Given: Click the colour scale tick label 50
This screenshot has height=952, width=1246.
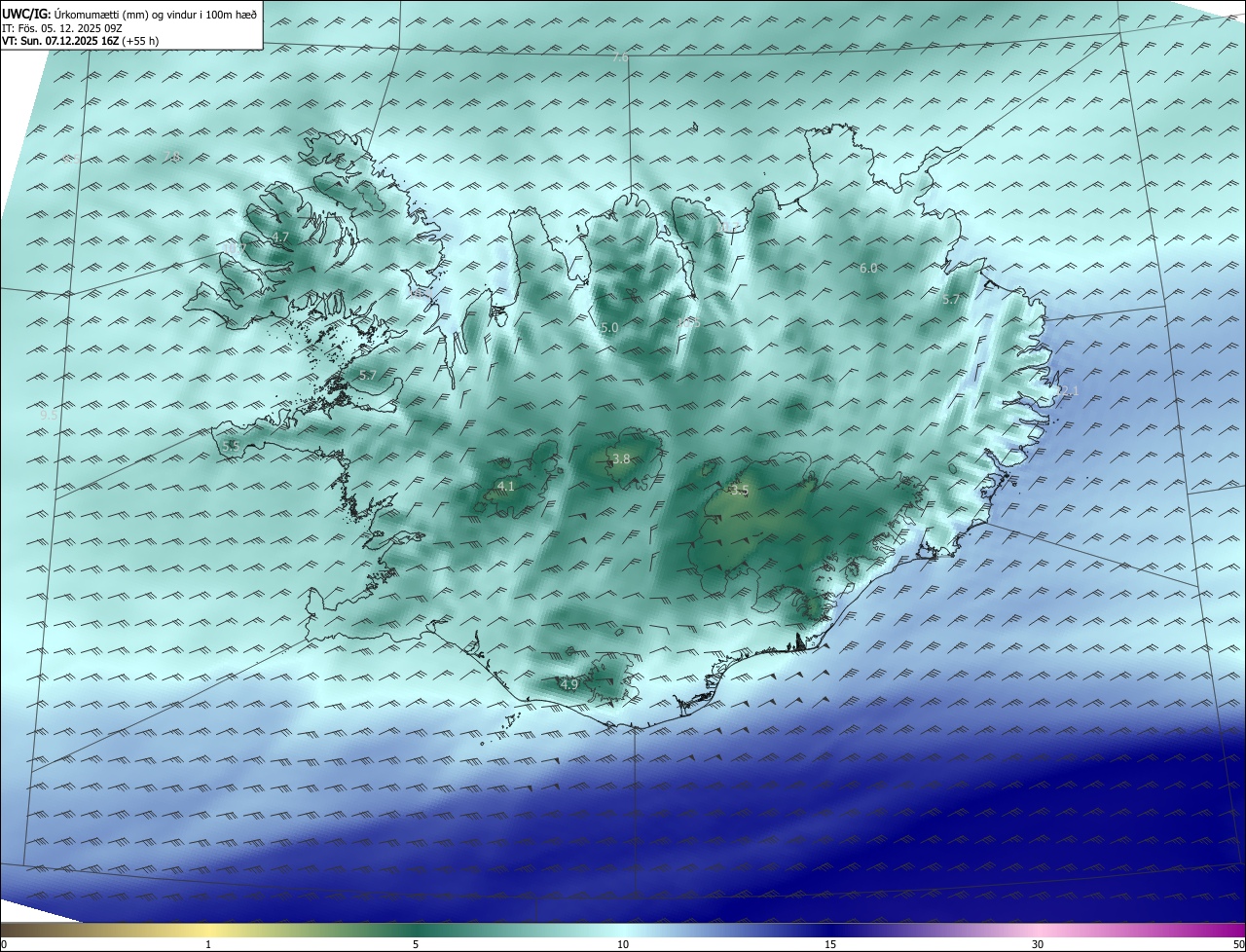Looking at the screenshot, I should (x=1238, y=944).
